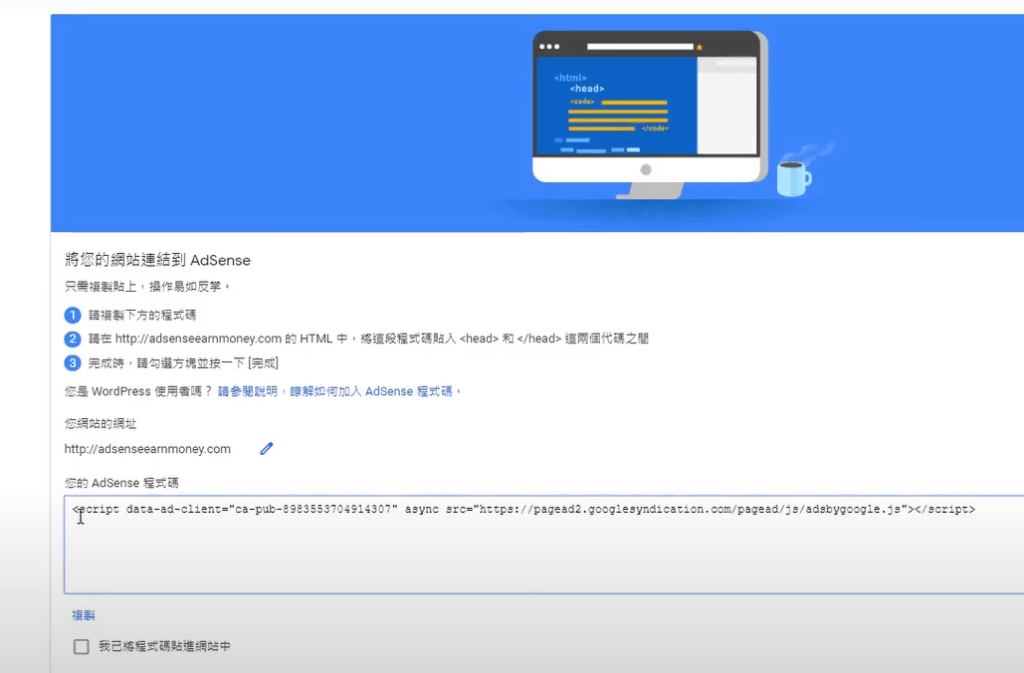Click the script tag code line
1024x673 pixels.
coord(524,509)
